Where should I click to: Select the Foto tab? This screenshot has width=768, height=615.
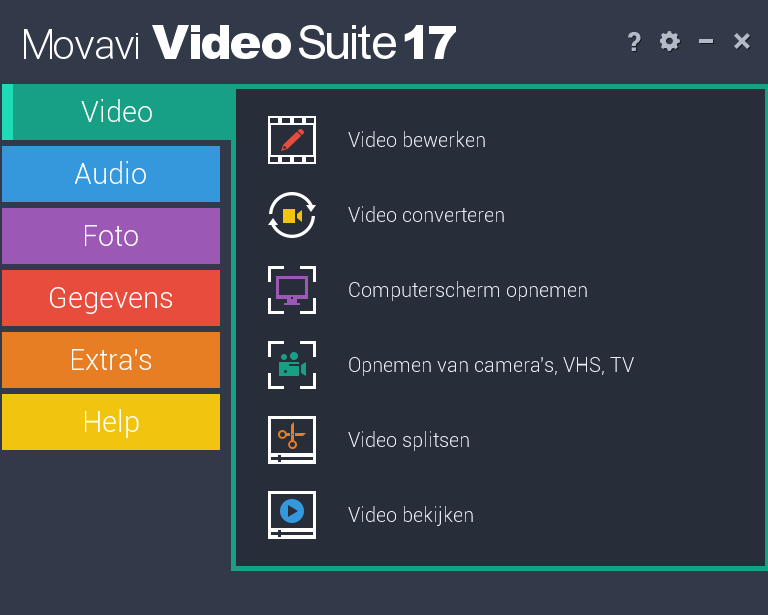coord(111,236)
